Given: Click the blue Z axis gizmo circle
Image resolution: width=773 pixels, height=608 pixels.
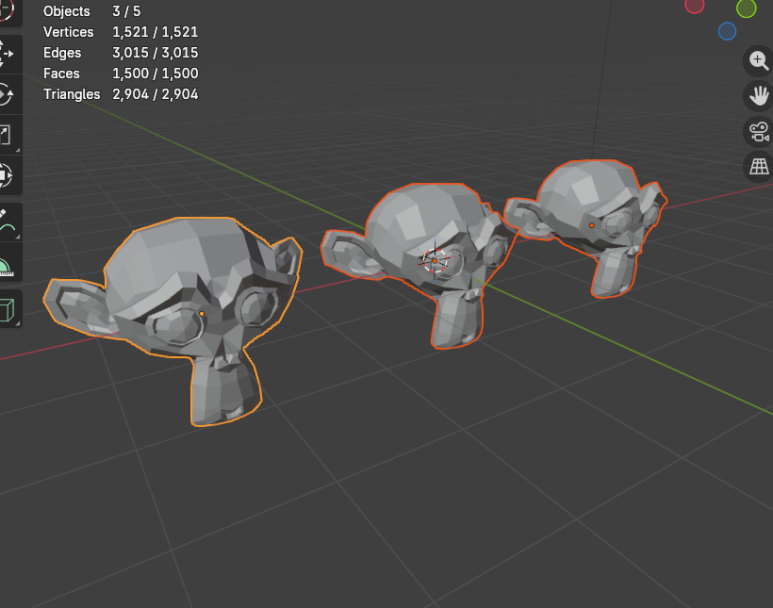Looking at the screenshot, I should [727, 31].
